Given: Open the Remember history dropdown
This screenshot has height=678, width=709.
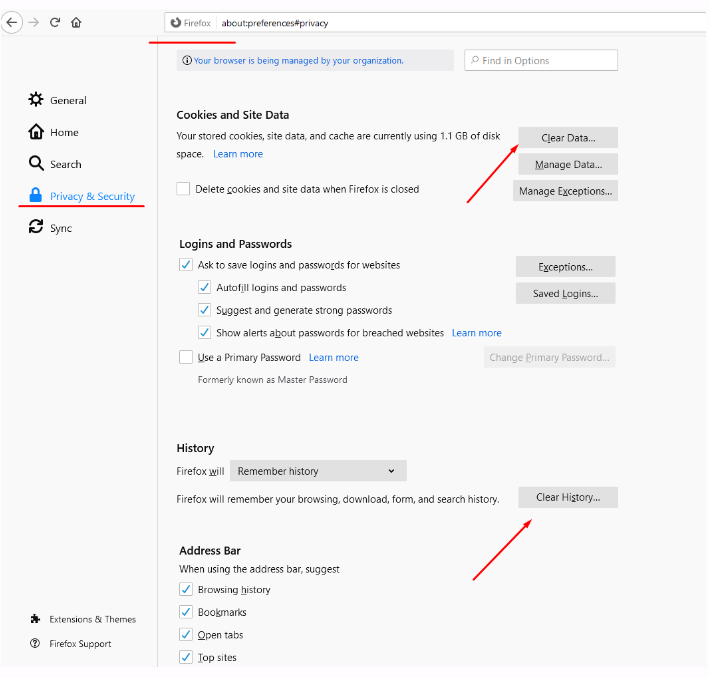Looking at the screenshot, I should [318, 471].
